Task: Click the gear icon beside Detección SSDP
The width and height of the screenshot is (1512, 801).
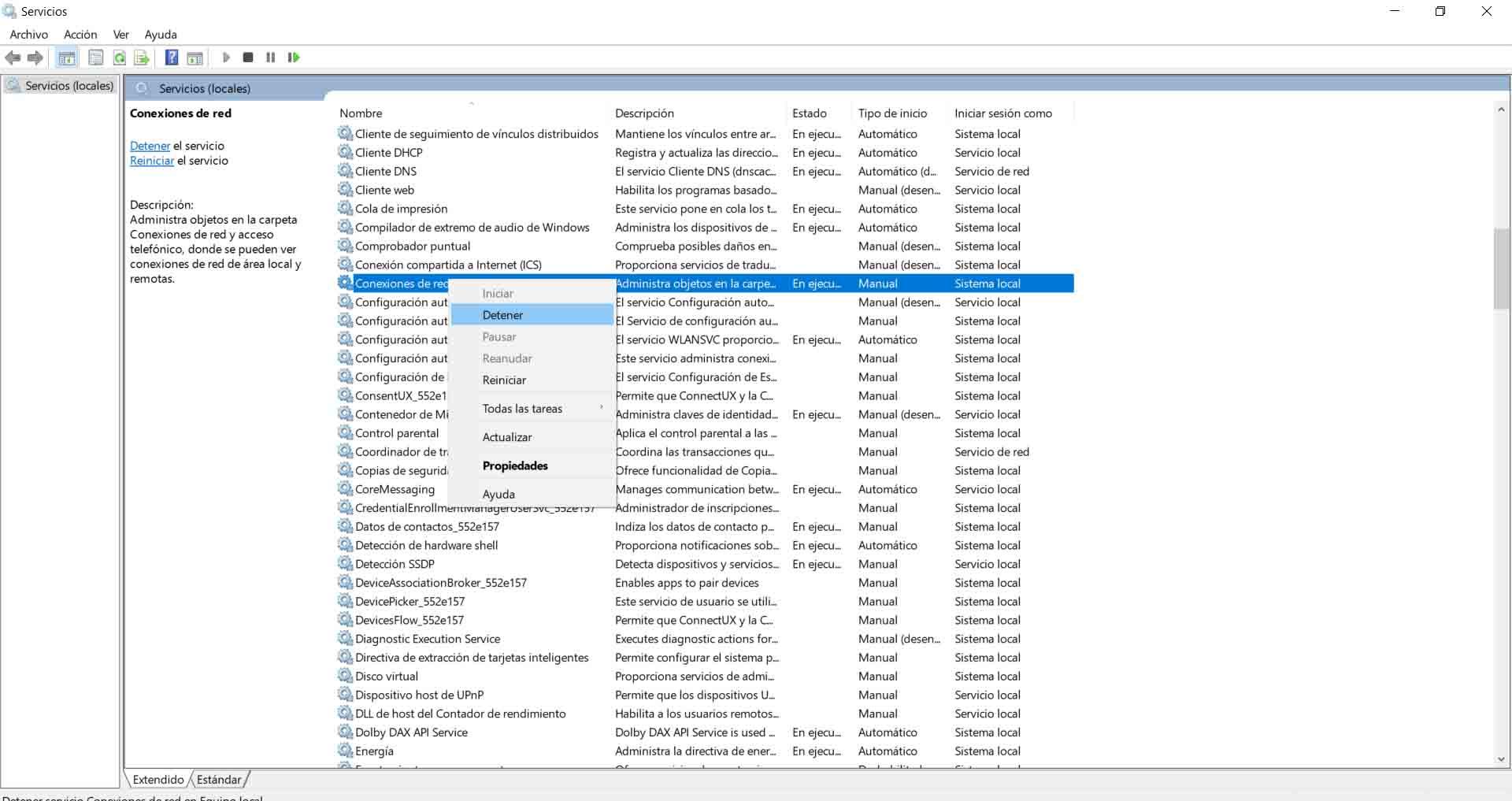Action: pyautogui.click(x=345, y=563)
